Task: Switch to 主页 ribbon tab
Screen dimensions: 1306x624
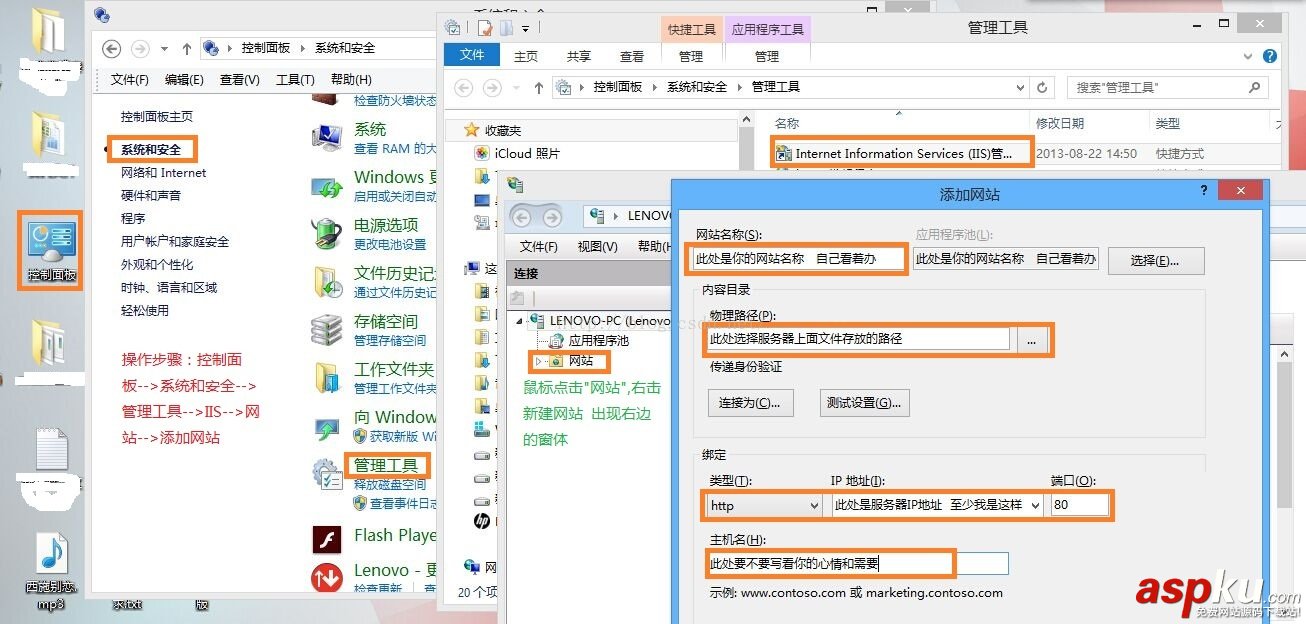Action: [x=526, y=56]
